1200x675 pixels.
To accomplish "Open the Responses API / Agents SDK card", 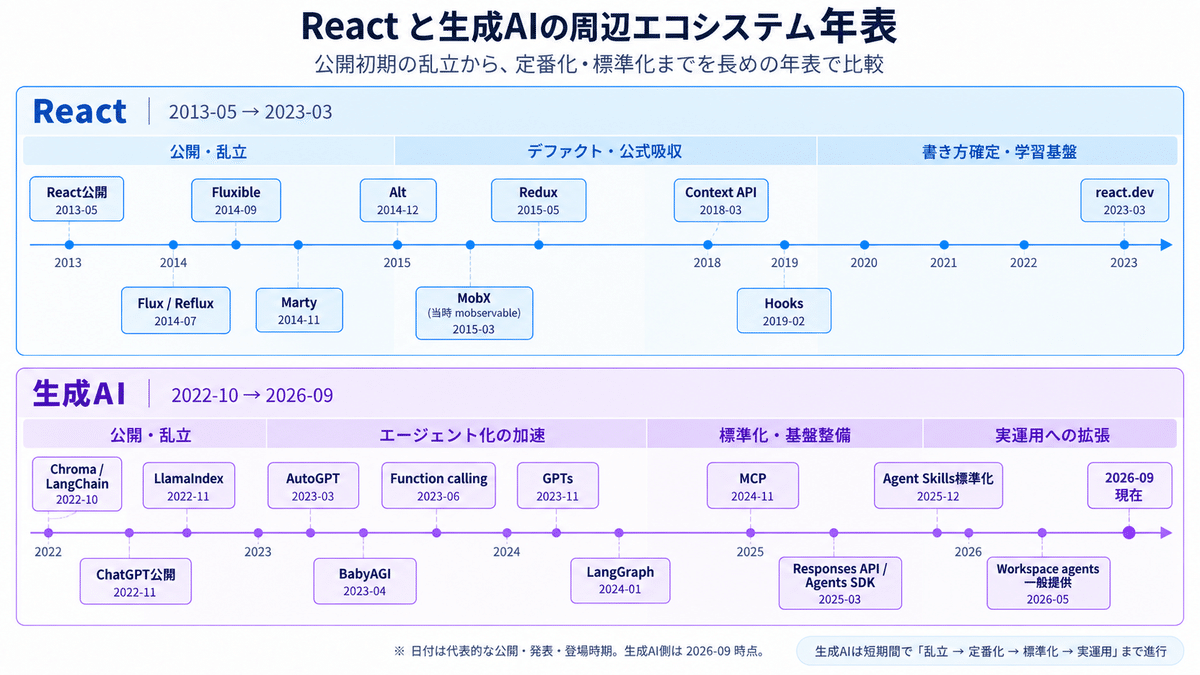I will point(840,583).
